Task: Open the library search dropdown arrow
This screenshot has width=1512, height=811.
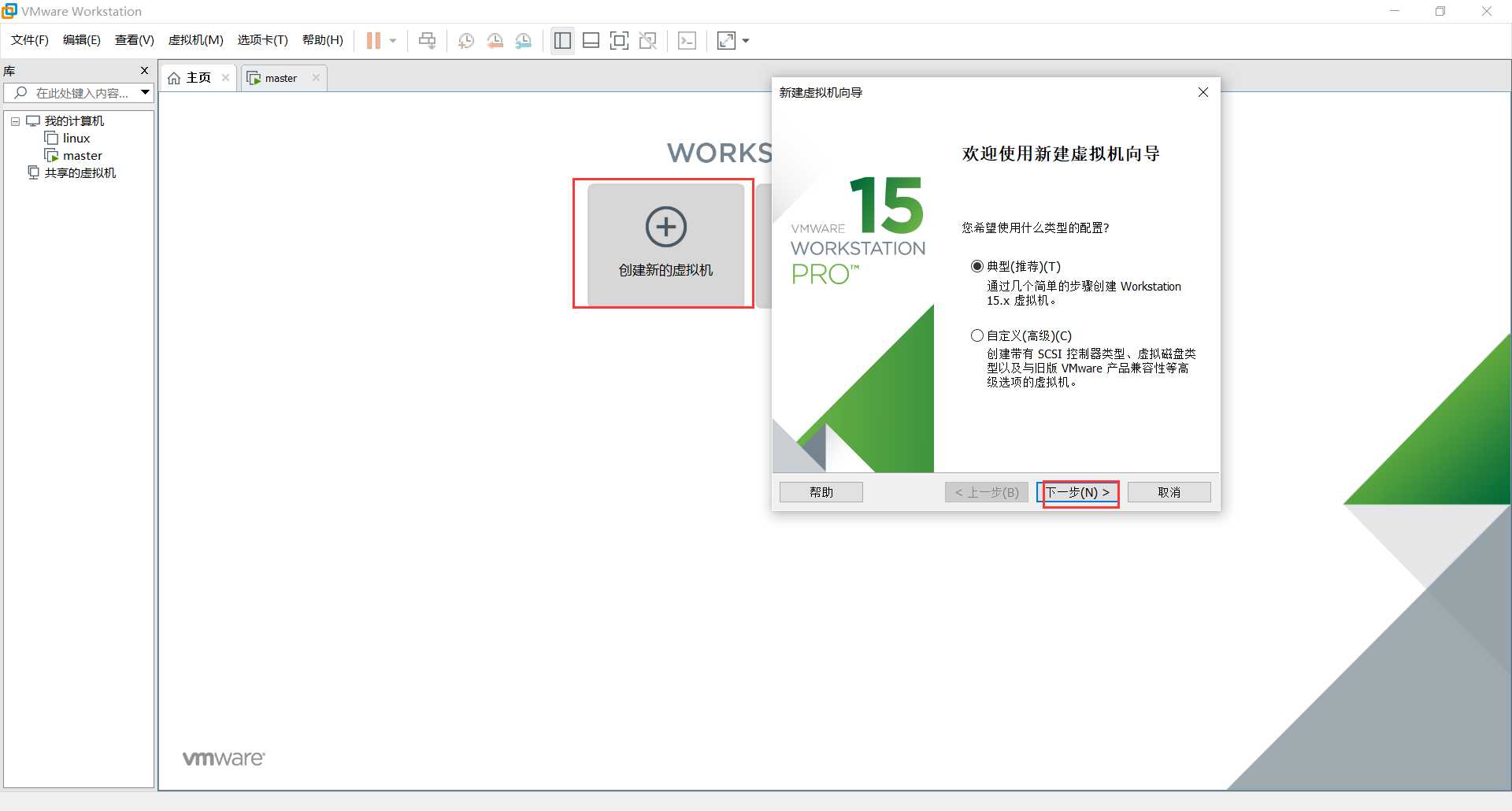Action: pos(146,93)
